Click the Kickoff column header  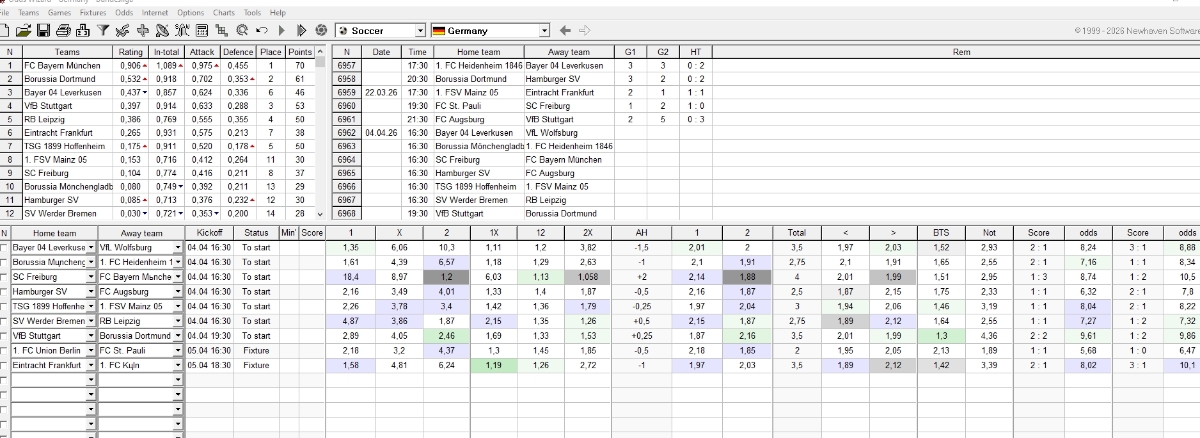click(x=209, y=233)
